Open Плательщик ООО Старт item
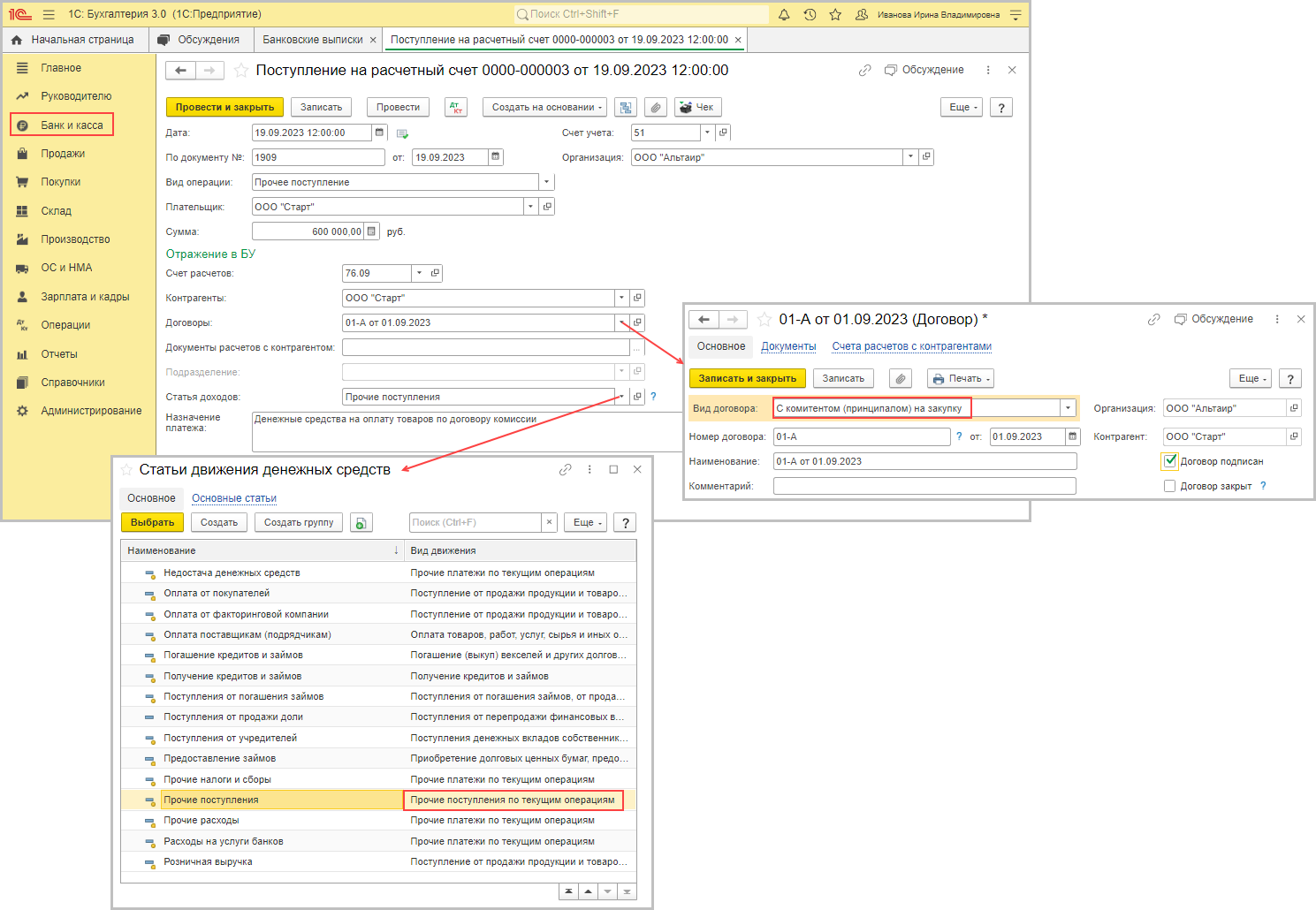 click(x=547, y=207)
